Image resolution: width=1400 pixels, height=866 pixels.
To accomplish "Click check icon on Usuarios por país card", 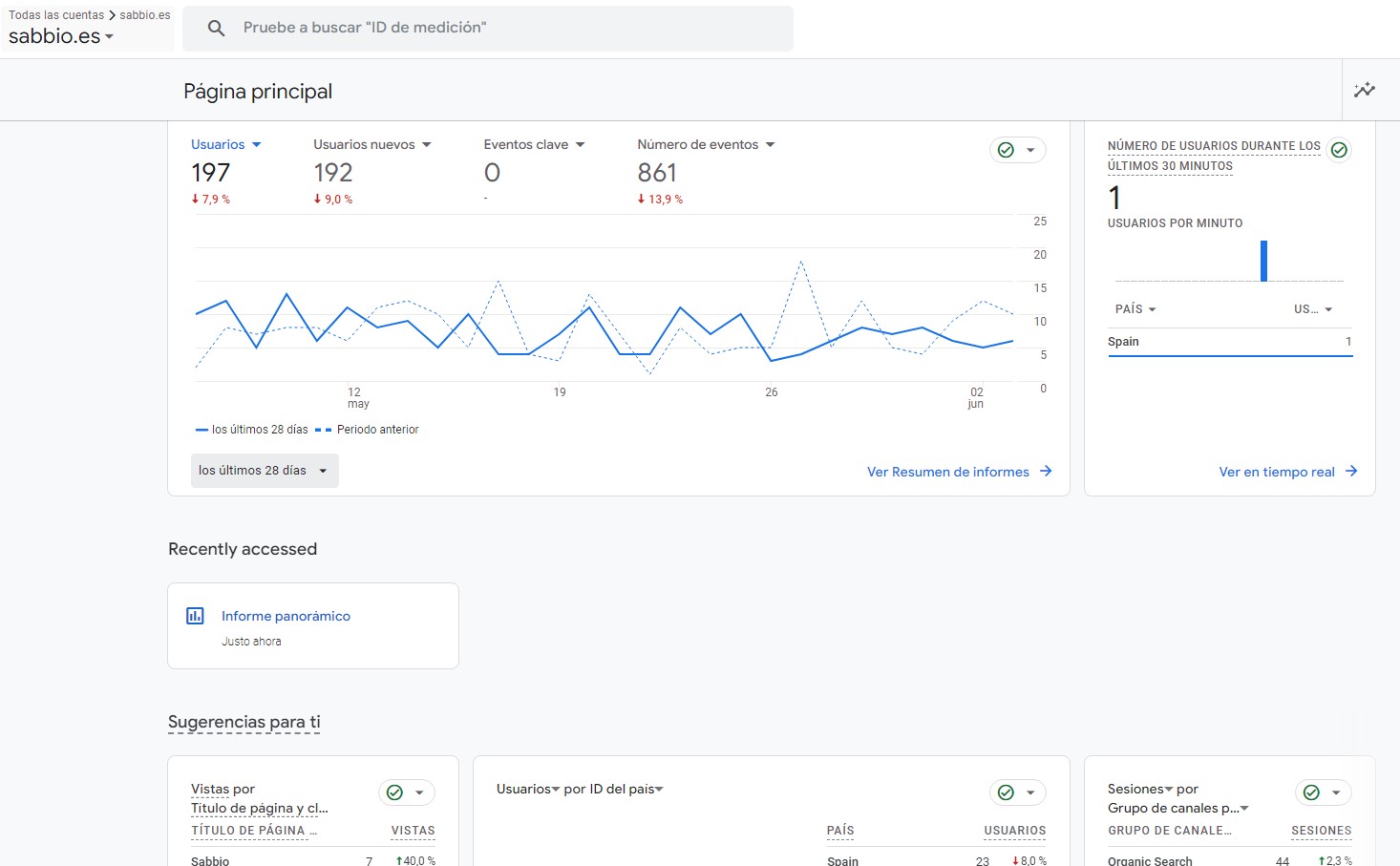I will (1006, 792).
